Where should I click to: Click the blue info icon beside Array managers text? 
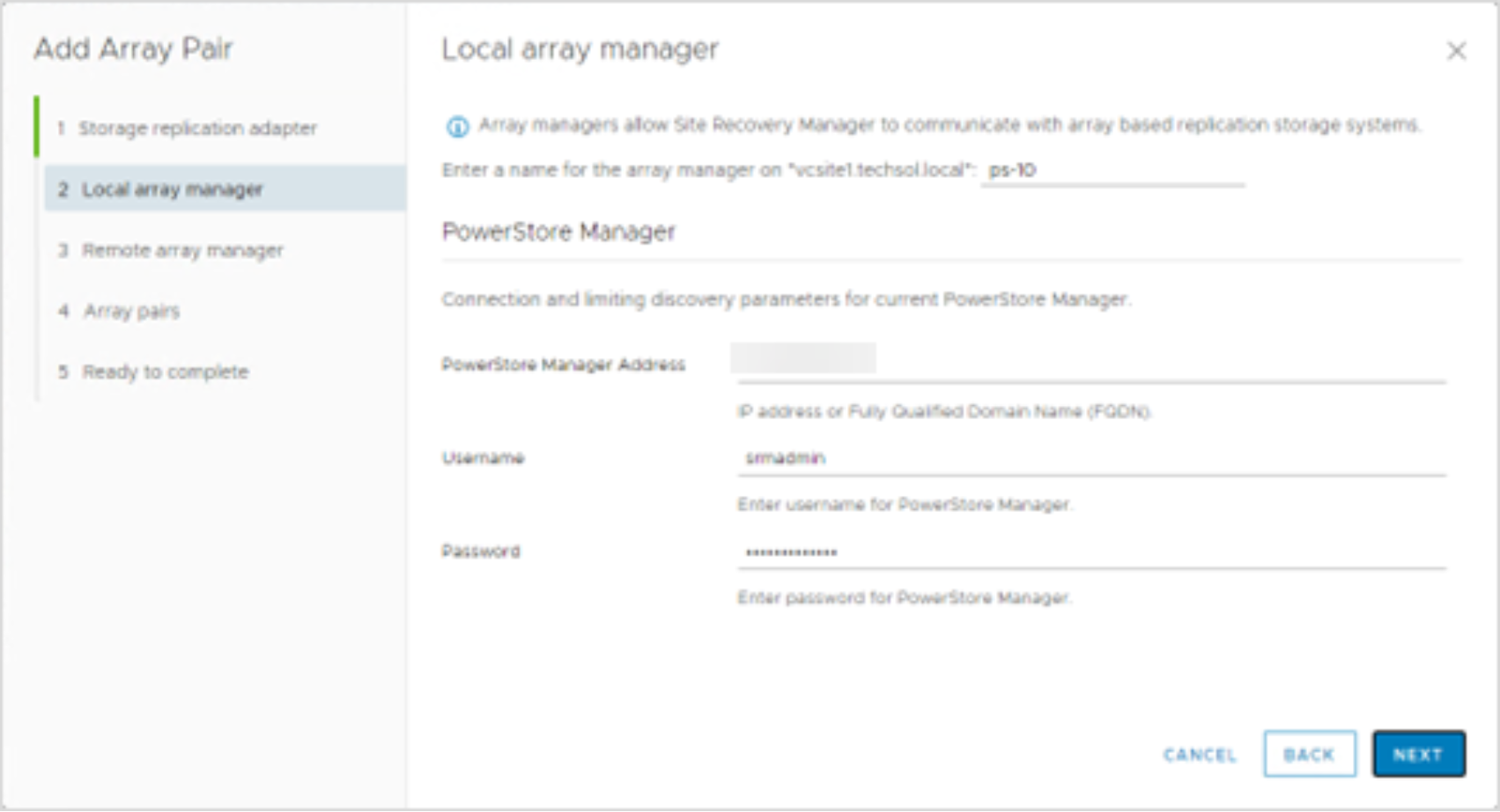(x=457, y=127)
